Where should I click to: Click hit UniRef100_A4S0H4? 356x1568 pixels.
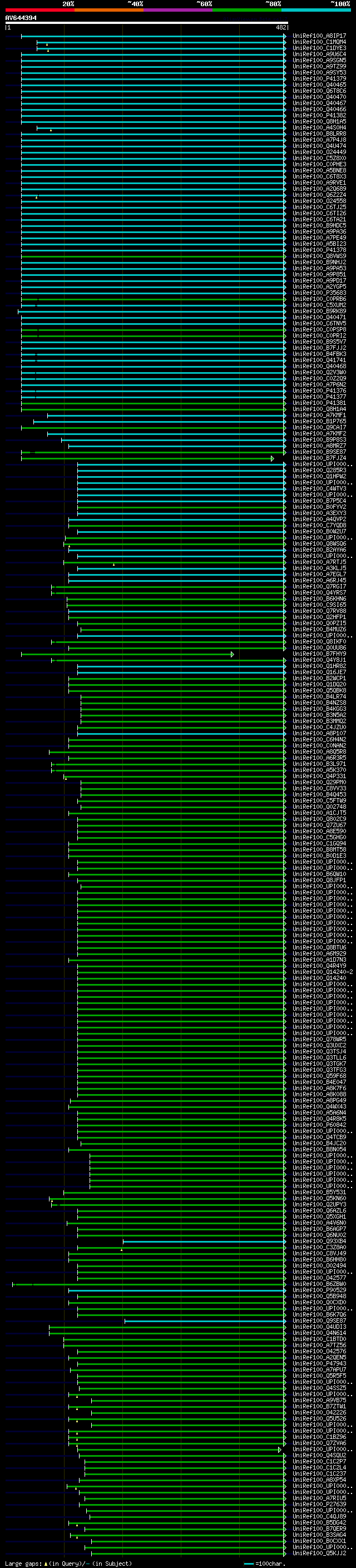pyautogui.click(x=319, y=128)
